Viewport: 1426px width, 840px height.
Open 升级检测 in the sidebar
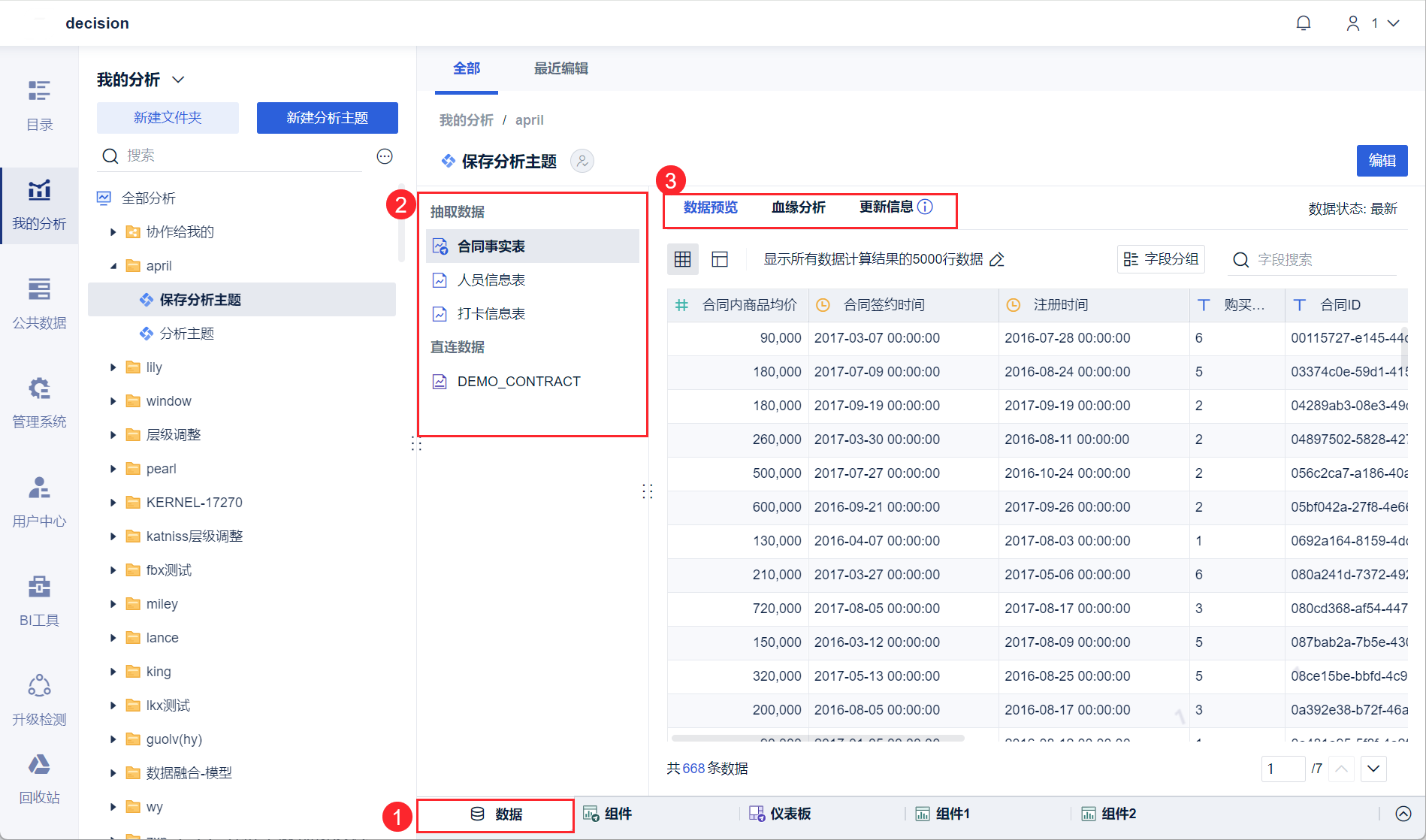pyautogui.click(x=39, y=700)
